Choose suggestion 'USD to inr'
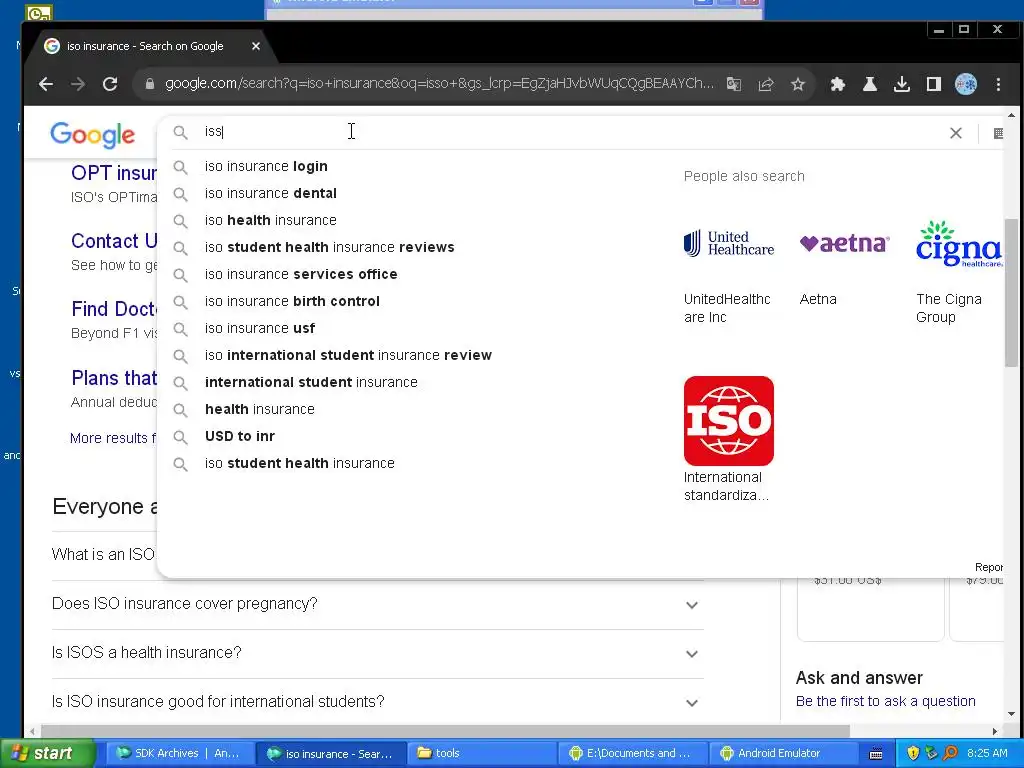The image size is (1024, 768). [x=240, y=436]
